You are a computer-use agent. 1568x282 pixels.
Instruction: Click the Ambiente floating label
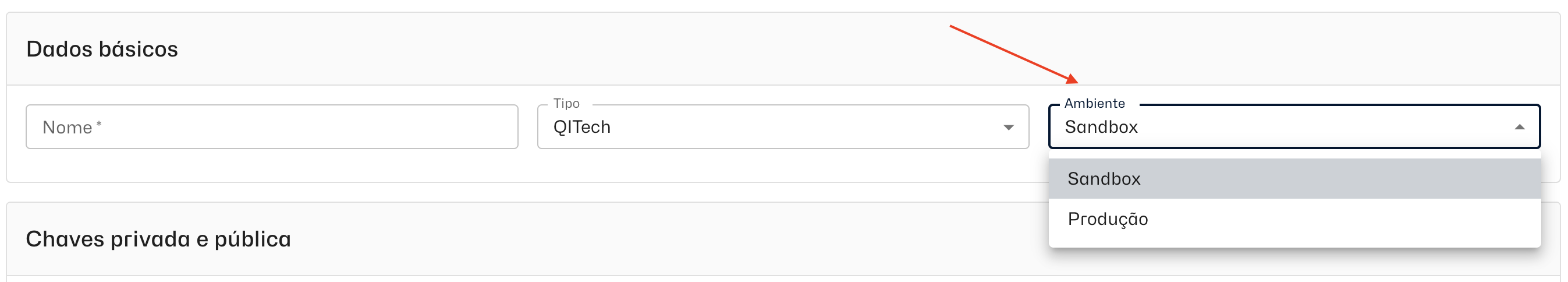point(1094,104)
